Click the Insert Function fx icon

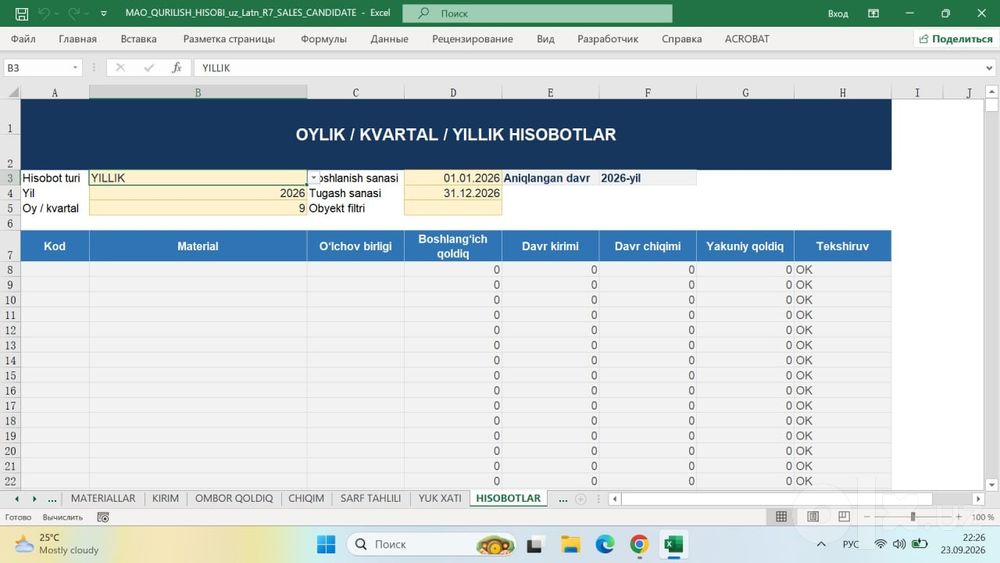(177, 68)
